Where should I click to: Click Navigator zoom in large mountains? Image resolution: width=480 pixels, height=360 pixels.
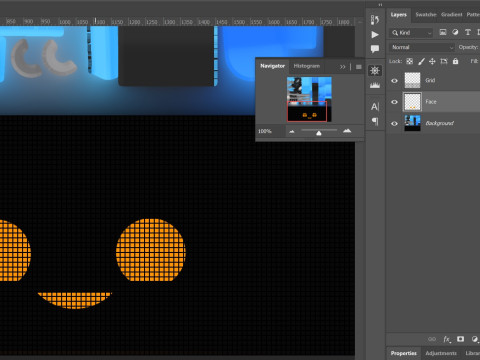(x=347, y=131)
